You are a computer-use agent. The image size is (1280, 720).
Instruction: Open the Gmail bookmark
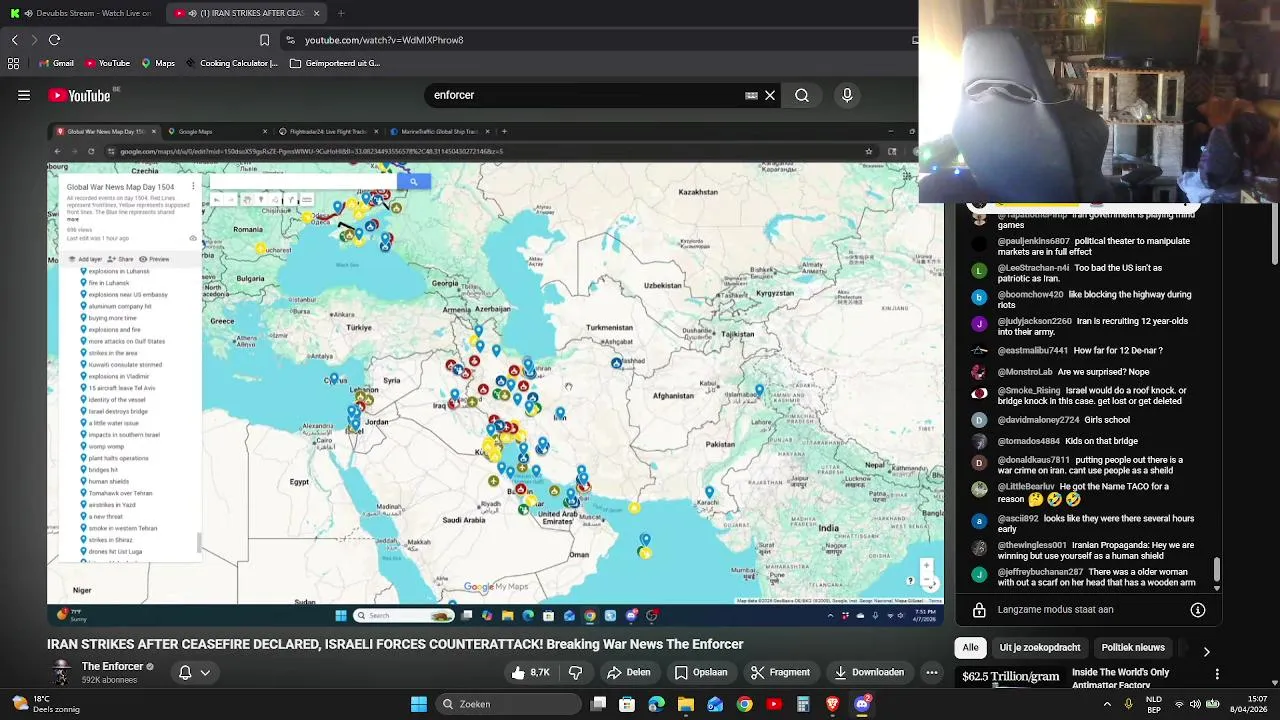click(56, 63)
